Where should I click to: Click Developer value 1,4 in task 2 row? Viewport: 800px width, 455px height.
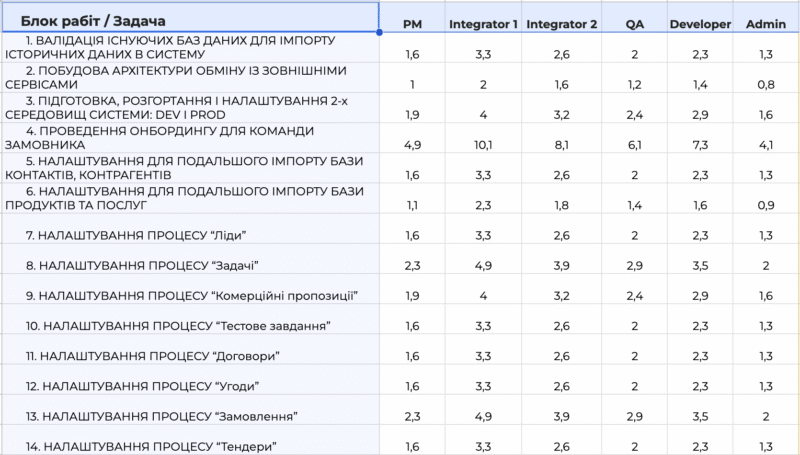click(x=700, y=85)
